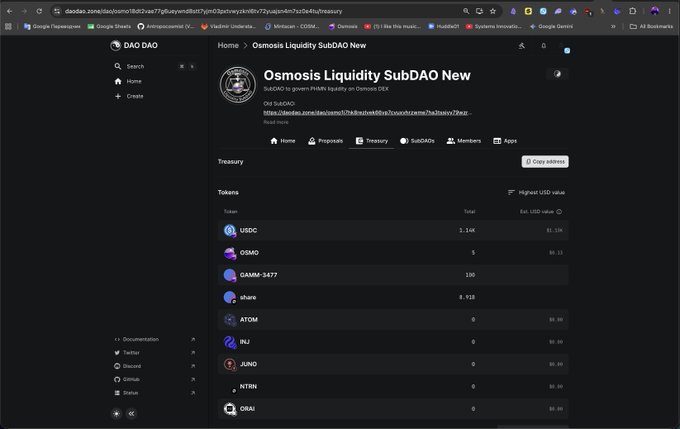The image size is (680, 429).
Task: Click the GAMM-3477 token icon
Action: (230, 275)
